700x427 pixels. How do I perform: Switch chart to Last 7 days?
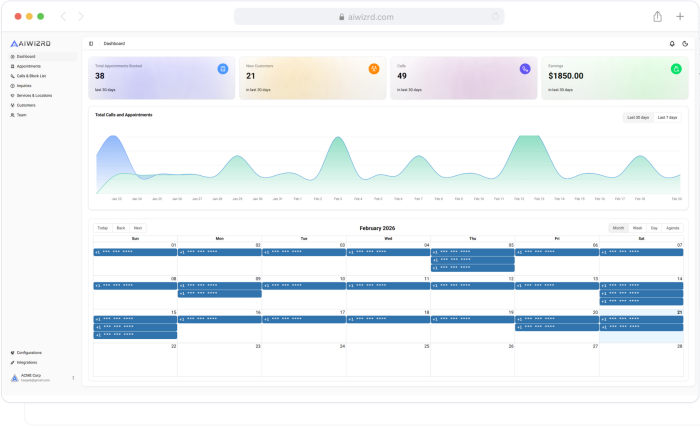668,117
